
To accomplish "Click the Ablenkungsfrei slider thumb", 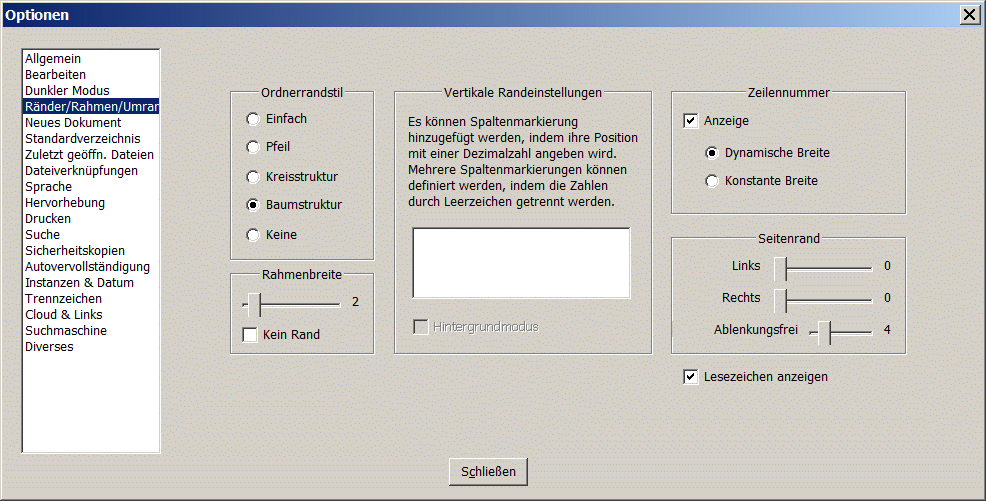I will [824, 333].
